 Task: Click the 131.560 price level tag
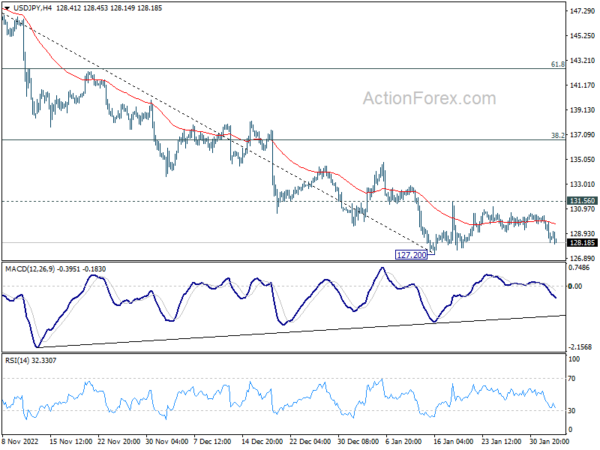pyautogui.click(x=582, y=201)
